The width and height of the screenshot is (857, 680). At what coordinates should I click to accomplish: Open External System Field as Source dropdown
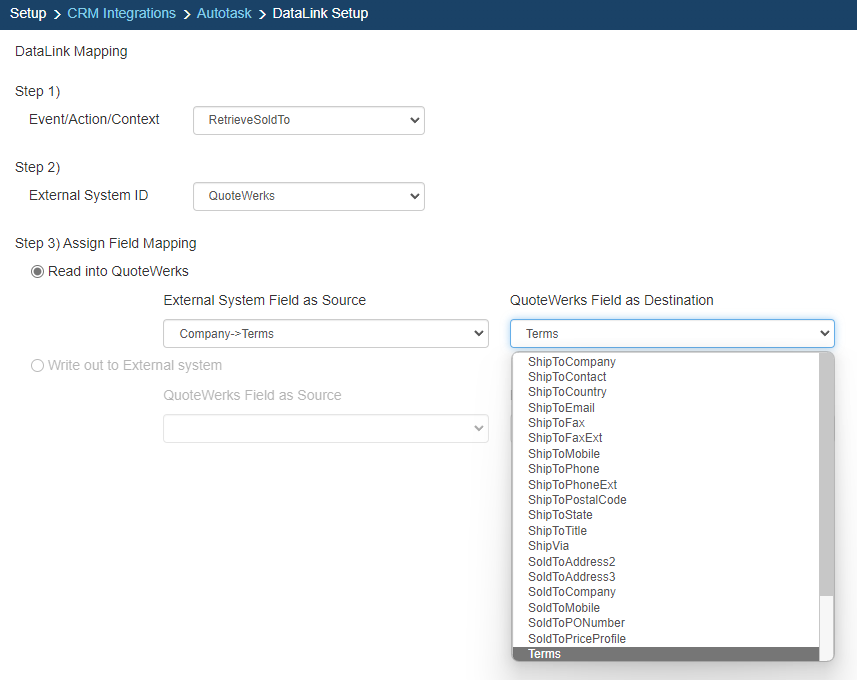325,333
